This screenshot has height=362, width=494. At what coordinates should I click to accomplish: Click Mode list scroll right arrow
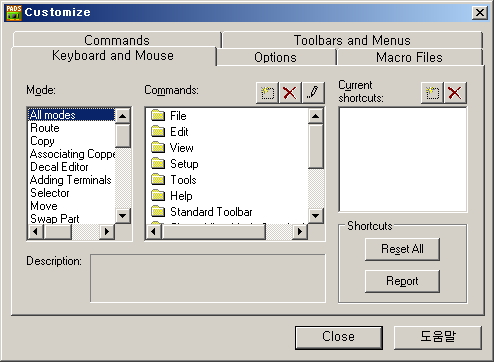click(x=107, y=231)
